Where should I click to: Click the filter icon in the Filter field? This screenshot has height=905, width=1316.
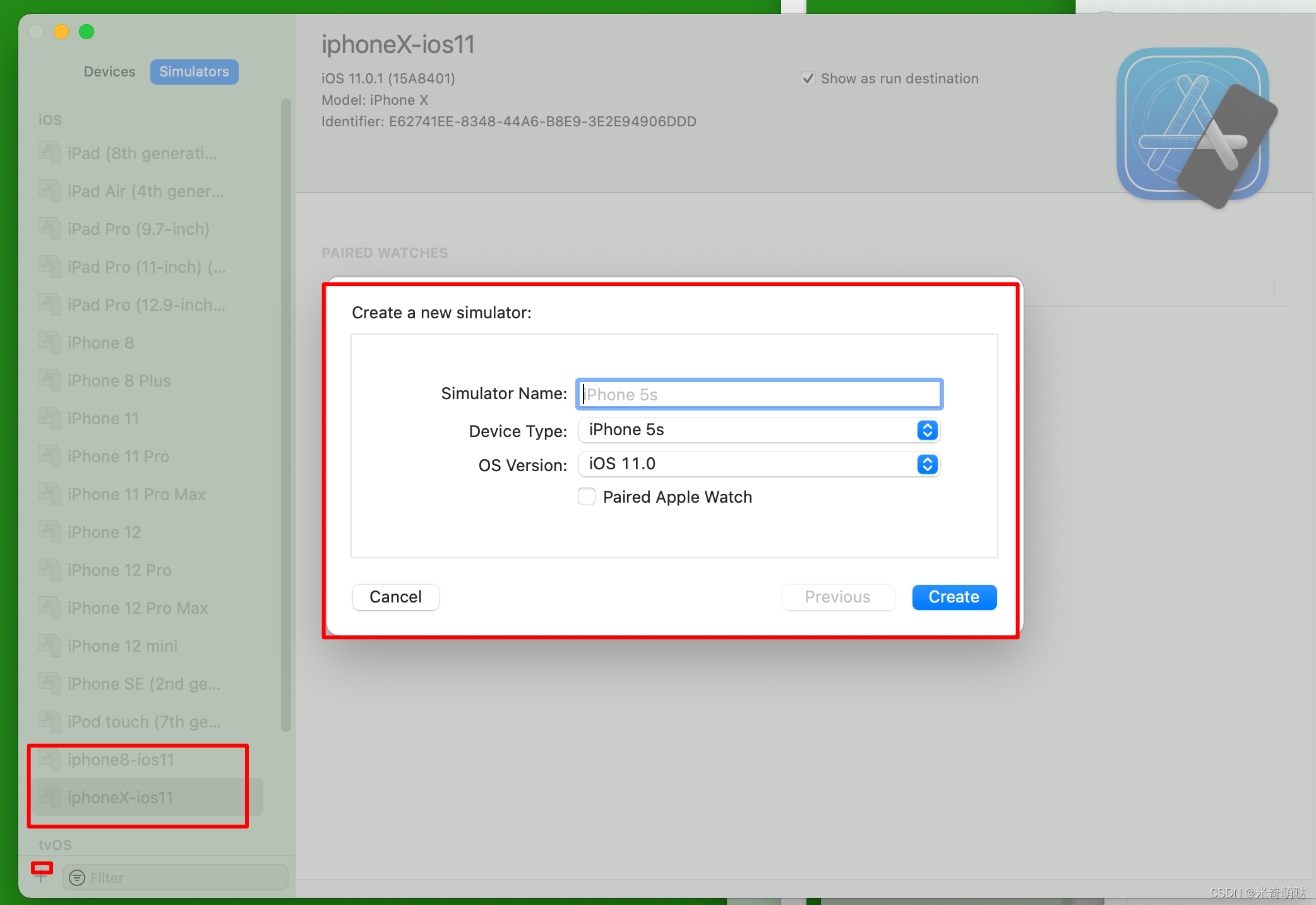coord(77,878)
